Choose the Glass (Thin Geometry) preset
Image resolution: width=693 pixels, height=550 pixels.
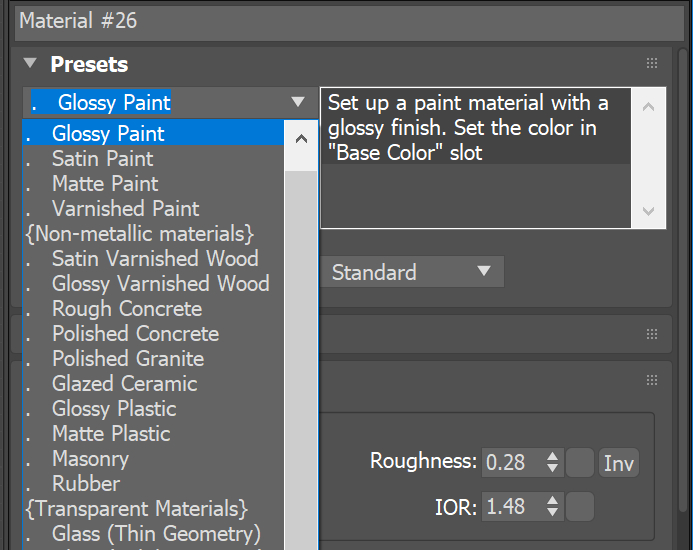click(153, 533)
